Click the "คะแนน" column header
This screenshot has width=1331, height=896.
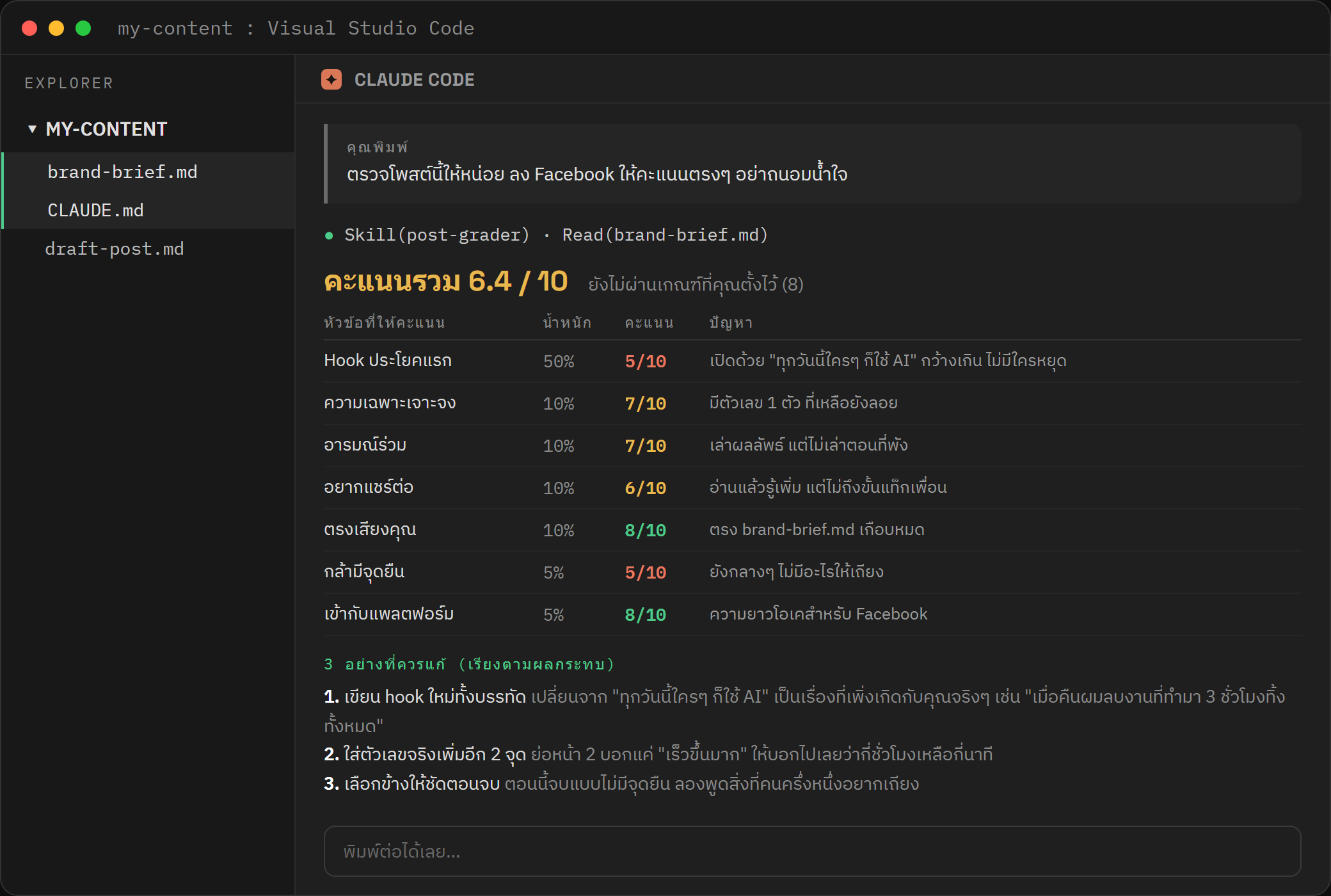(x=649, y=323)
